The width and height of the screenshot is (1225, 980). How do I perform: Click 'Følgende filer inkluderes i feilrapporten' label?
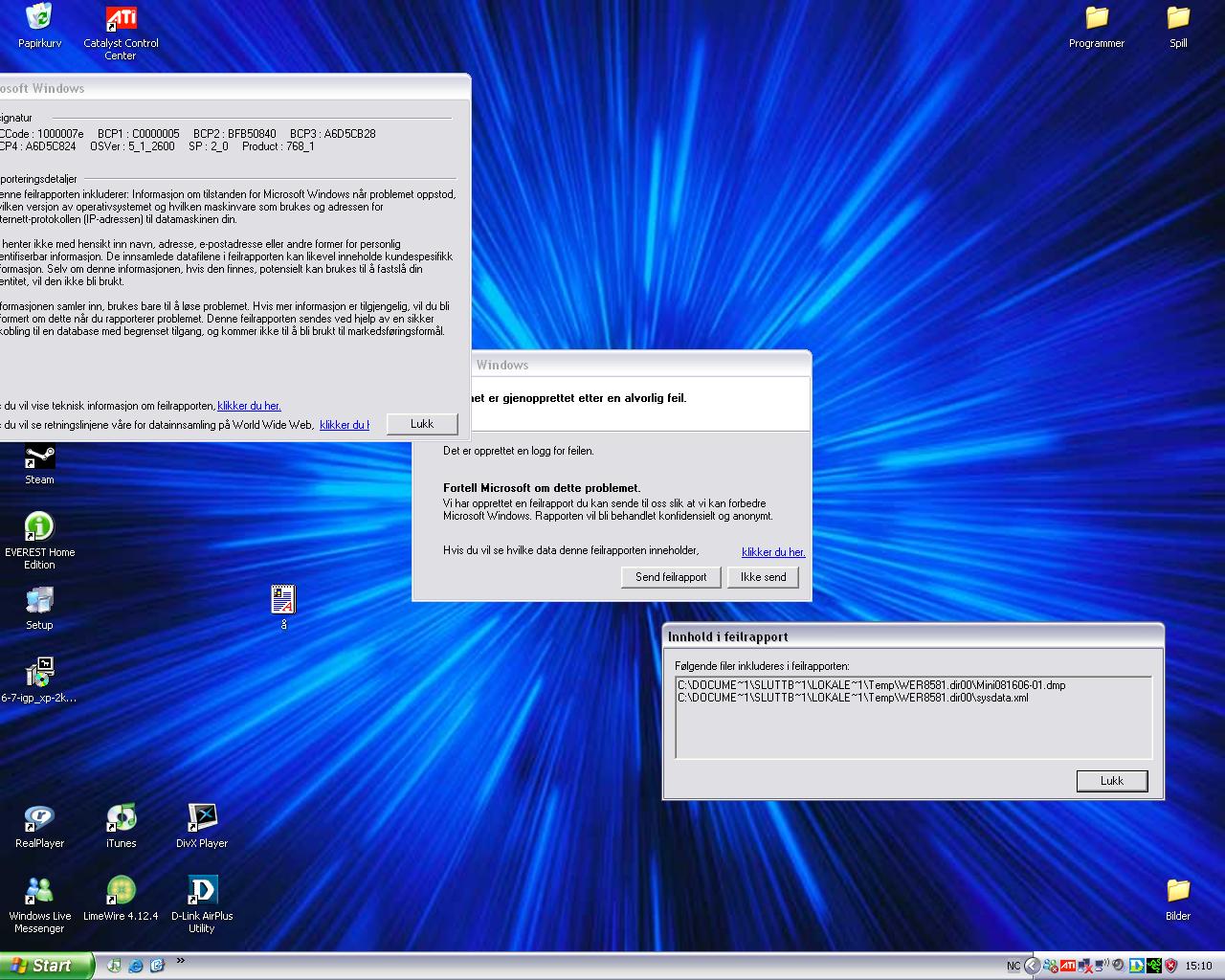762,666
